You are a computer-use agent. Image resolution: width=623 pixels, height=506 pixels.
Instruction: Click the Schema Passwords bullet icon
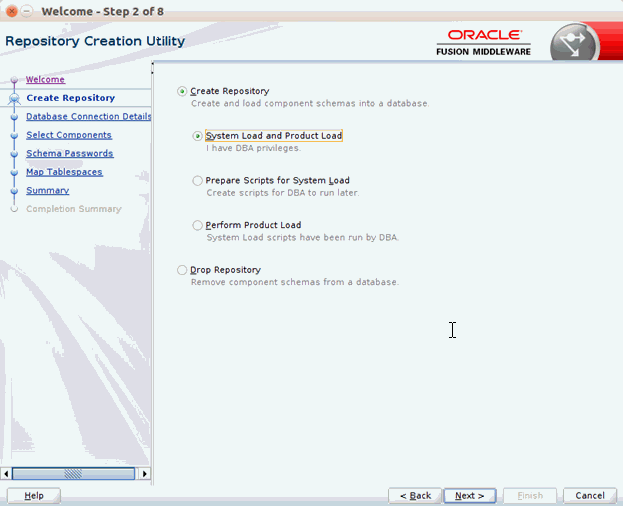click(x=14, y=154)
